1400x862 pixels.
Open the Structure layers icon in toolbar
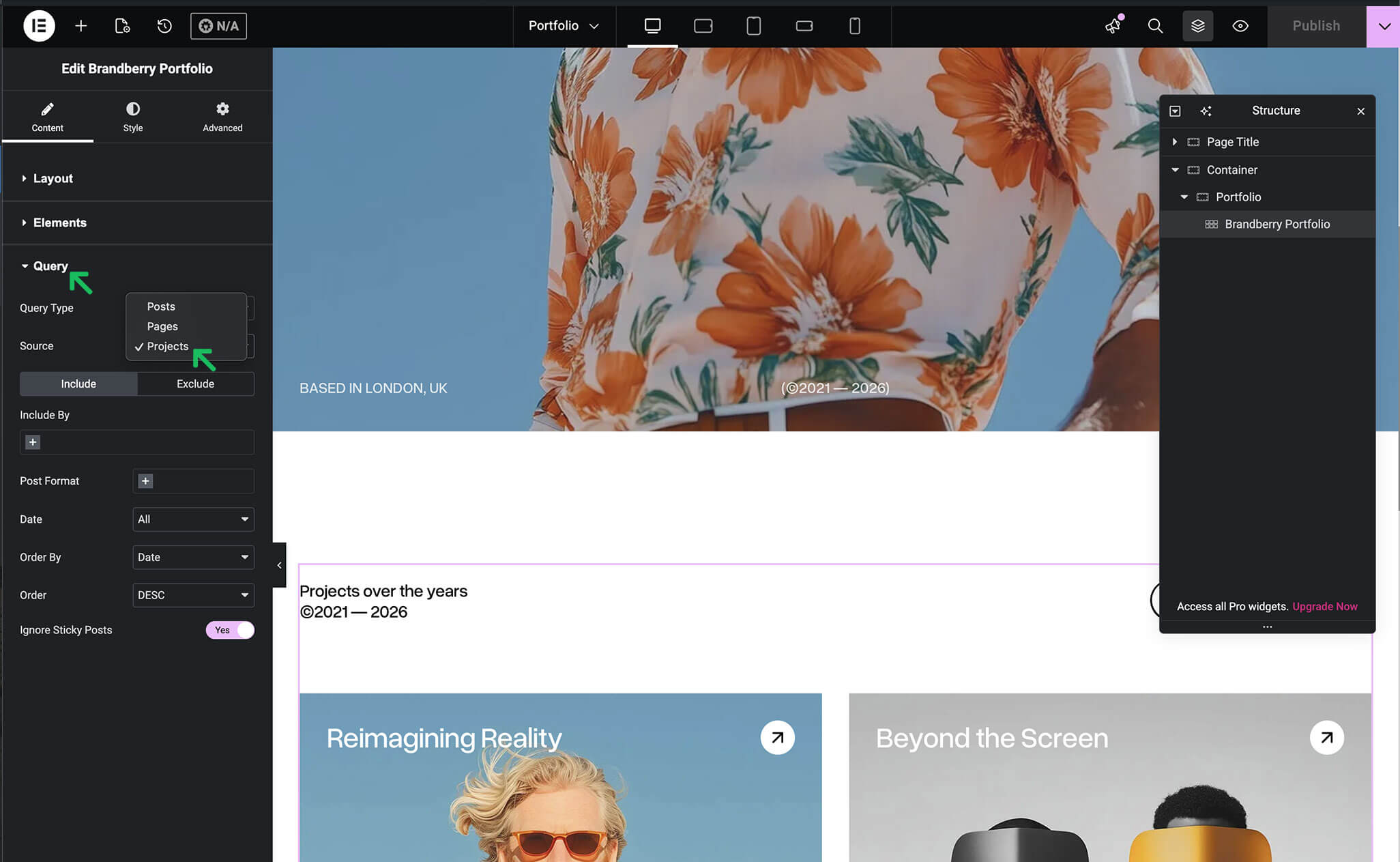click(x=1197, y=26)
